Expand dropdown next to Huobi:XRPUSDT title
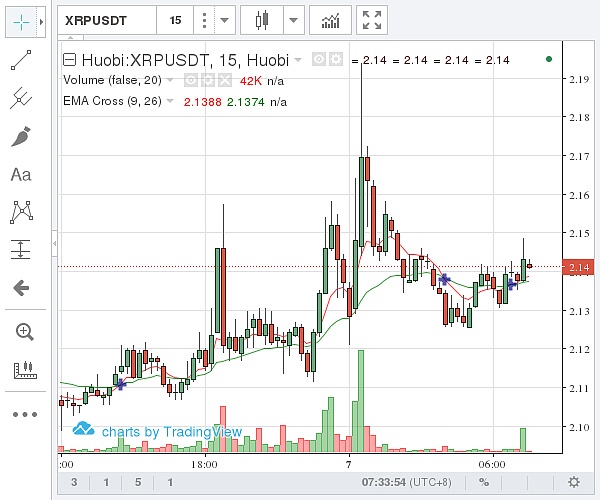 click(x=298, y=60)
